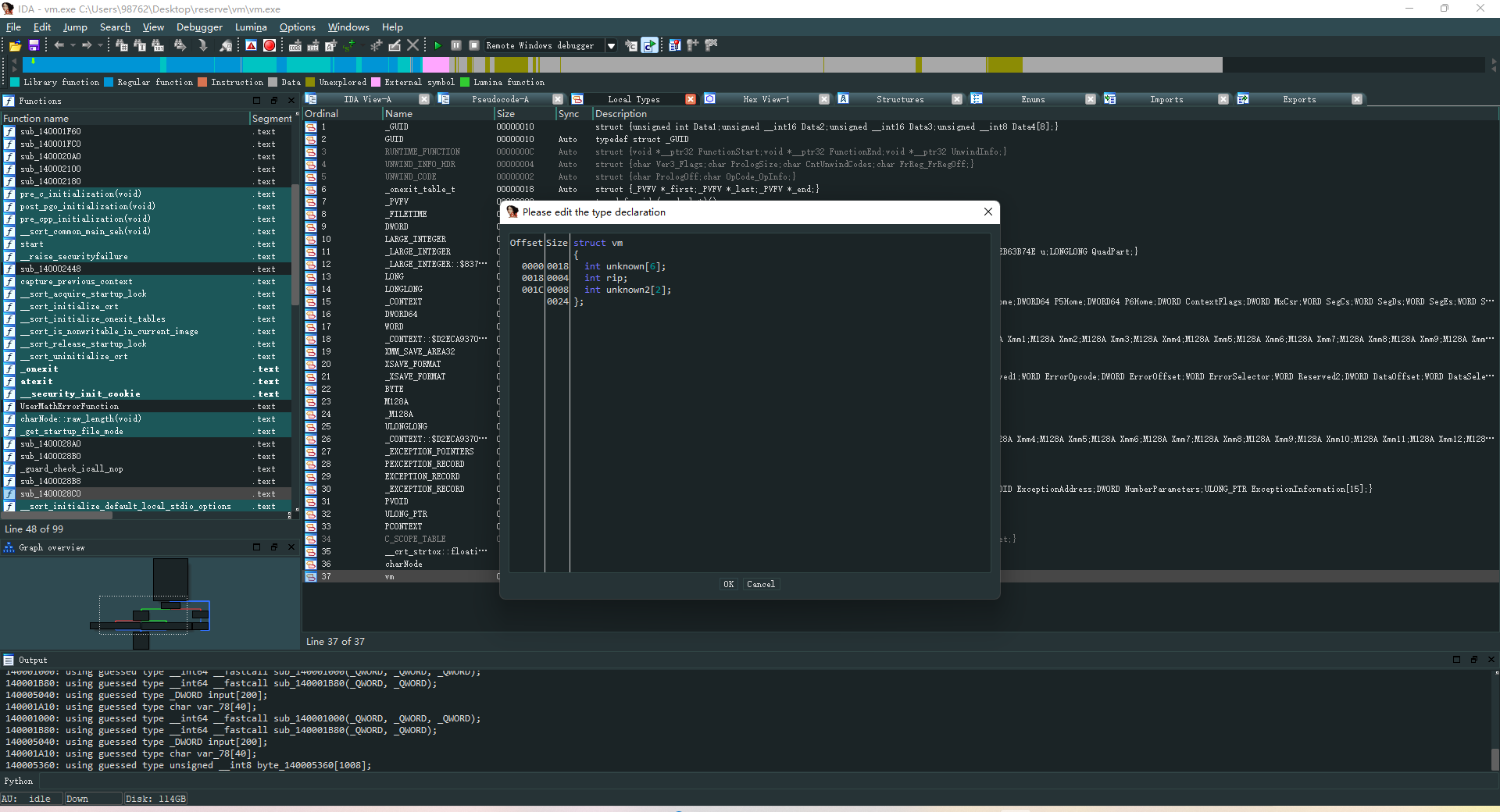This screenshot has width=1500, height=812.
Task: Click the save database floppy icon
Action: click(34, 46)
